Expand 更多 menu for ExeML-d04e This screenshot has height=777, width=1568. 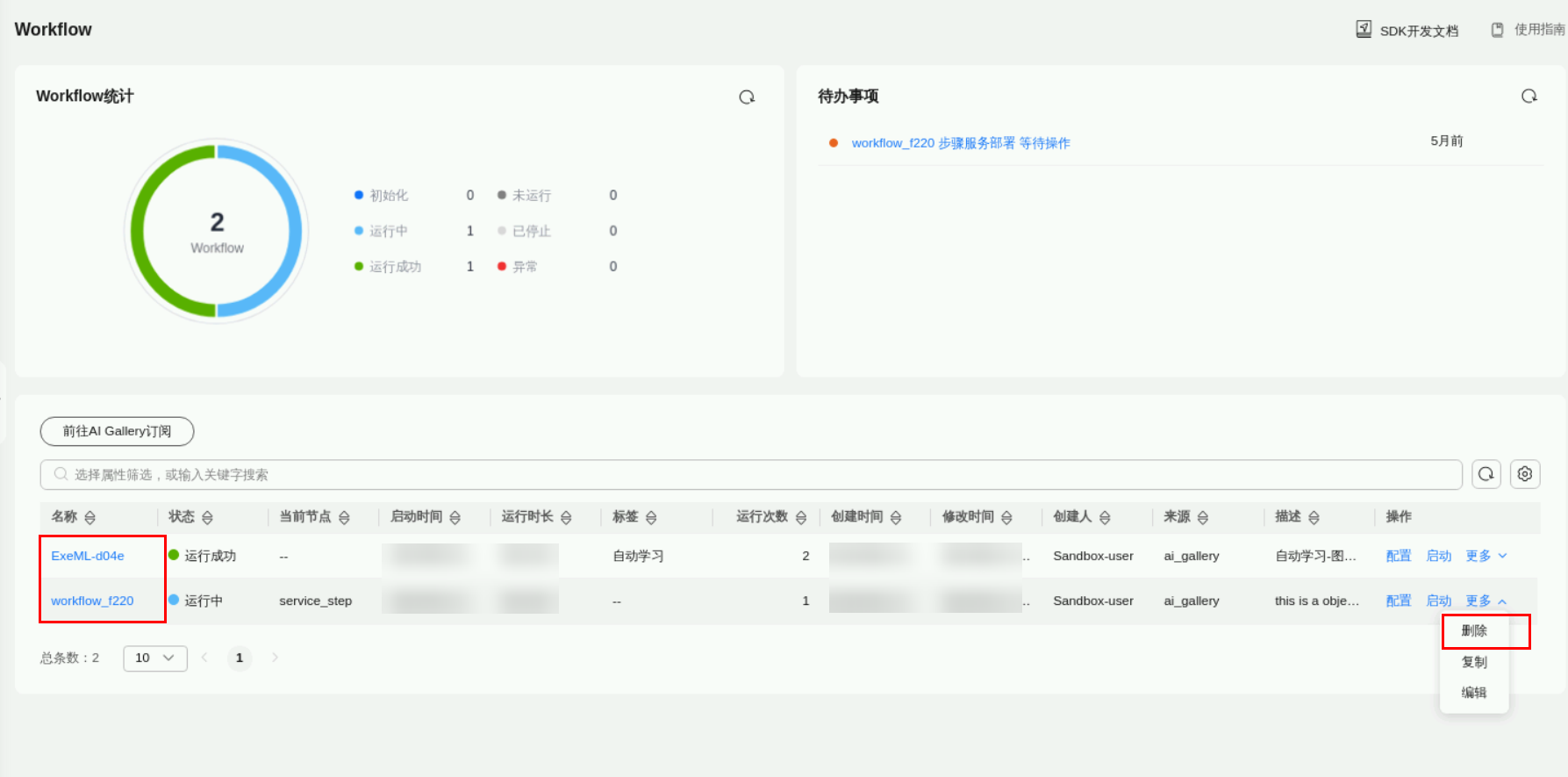point(1486,556)
